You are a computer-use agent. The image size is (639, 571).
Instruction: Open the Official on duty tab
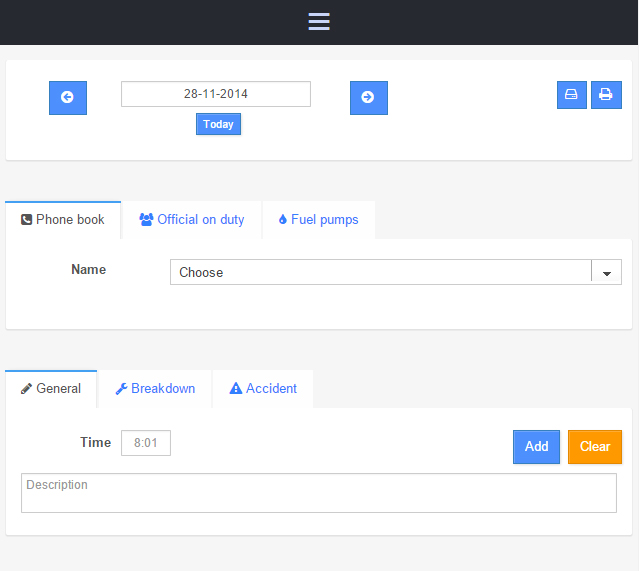pyautogui.click(x=191, y=220)
